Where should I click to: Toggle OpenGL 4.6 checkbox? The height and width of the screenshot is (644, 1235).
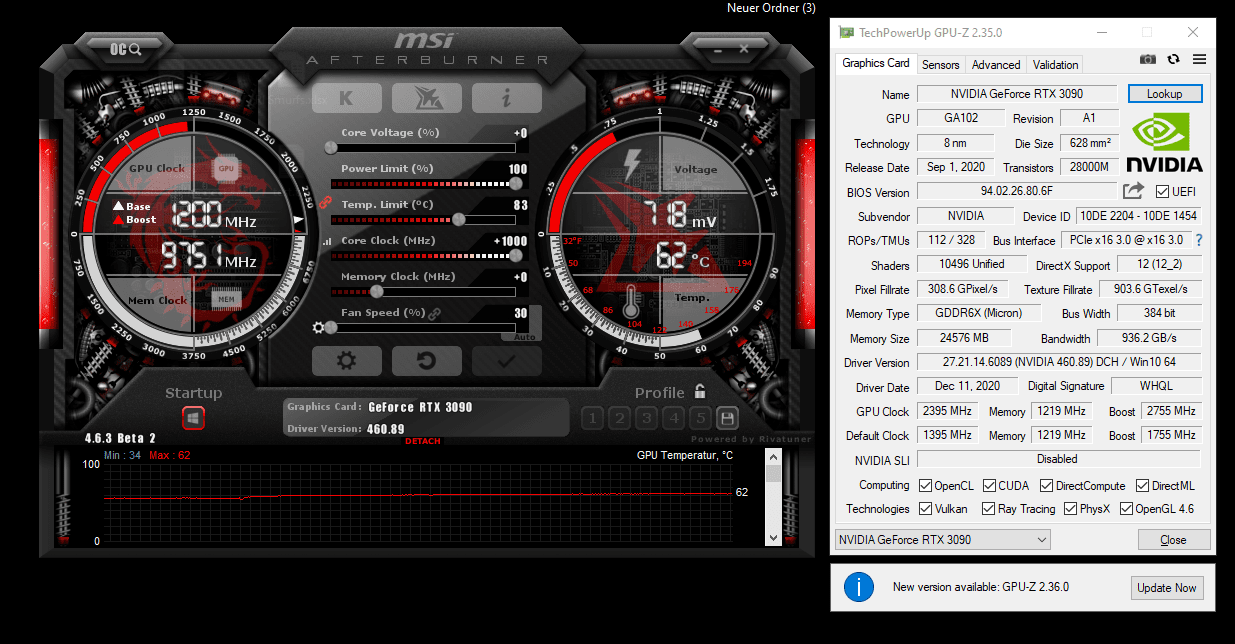[x=1124, y=509]
